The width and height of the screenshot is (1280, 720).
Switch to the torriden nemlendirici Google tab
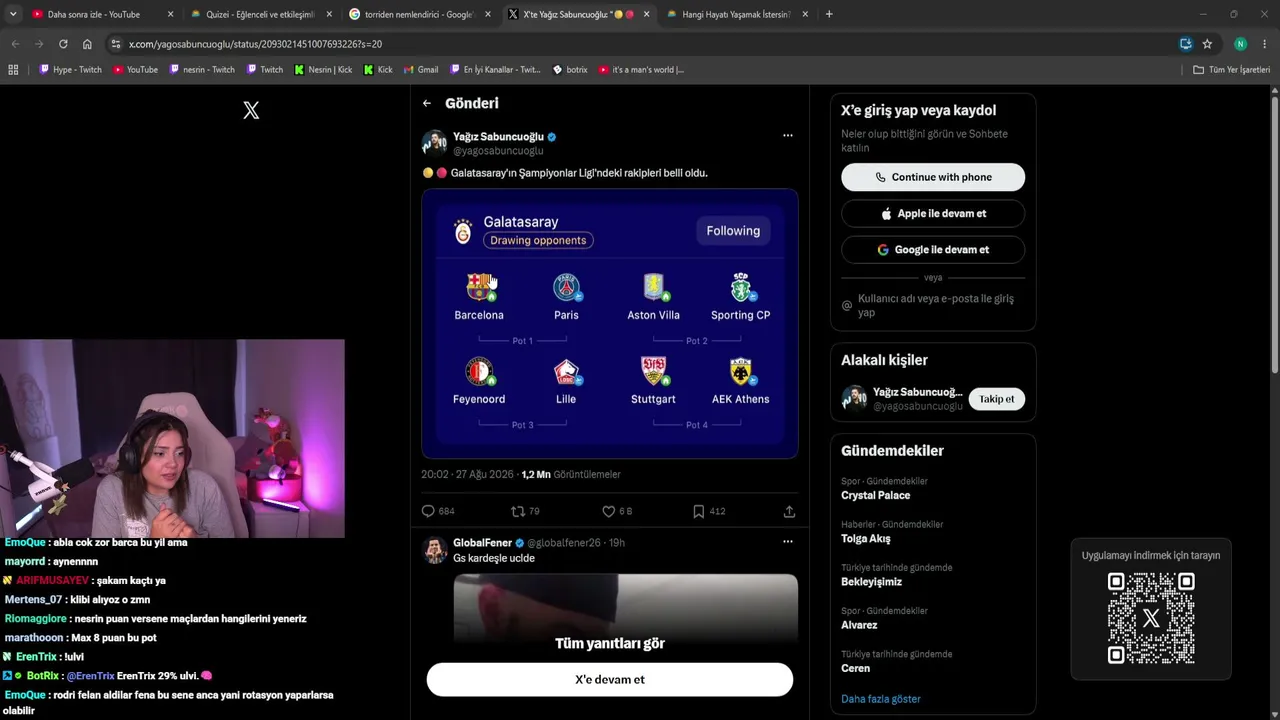click(x=418, y=14)
